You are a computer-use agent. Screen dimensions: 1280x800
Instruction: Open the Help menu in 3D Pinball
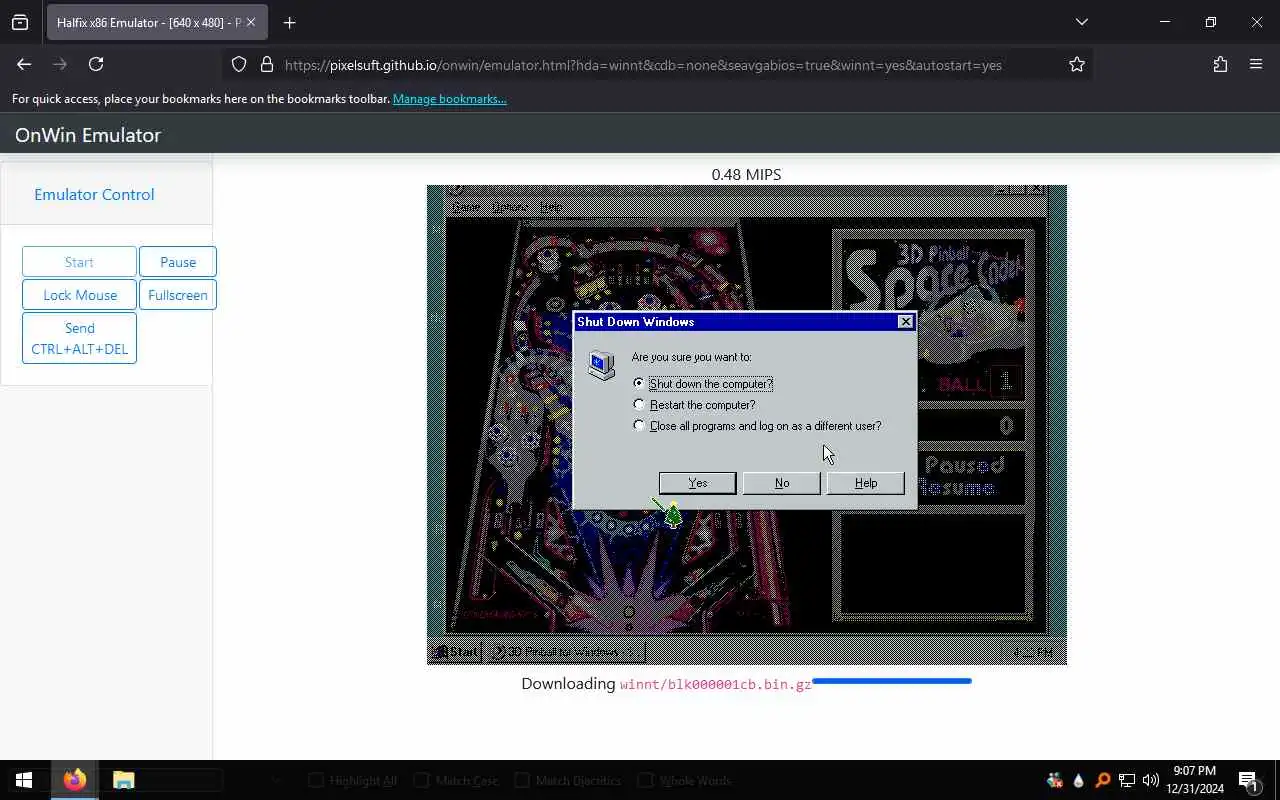pyautogui.click(x=551, y=207)
